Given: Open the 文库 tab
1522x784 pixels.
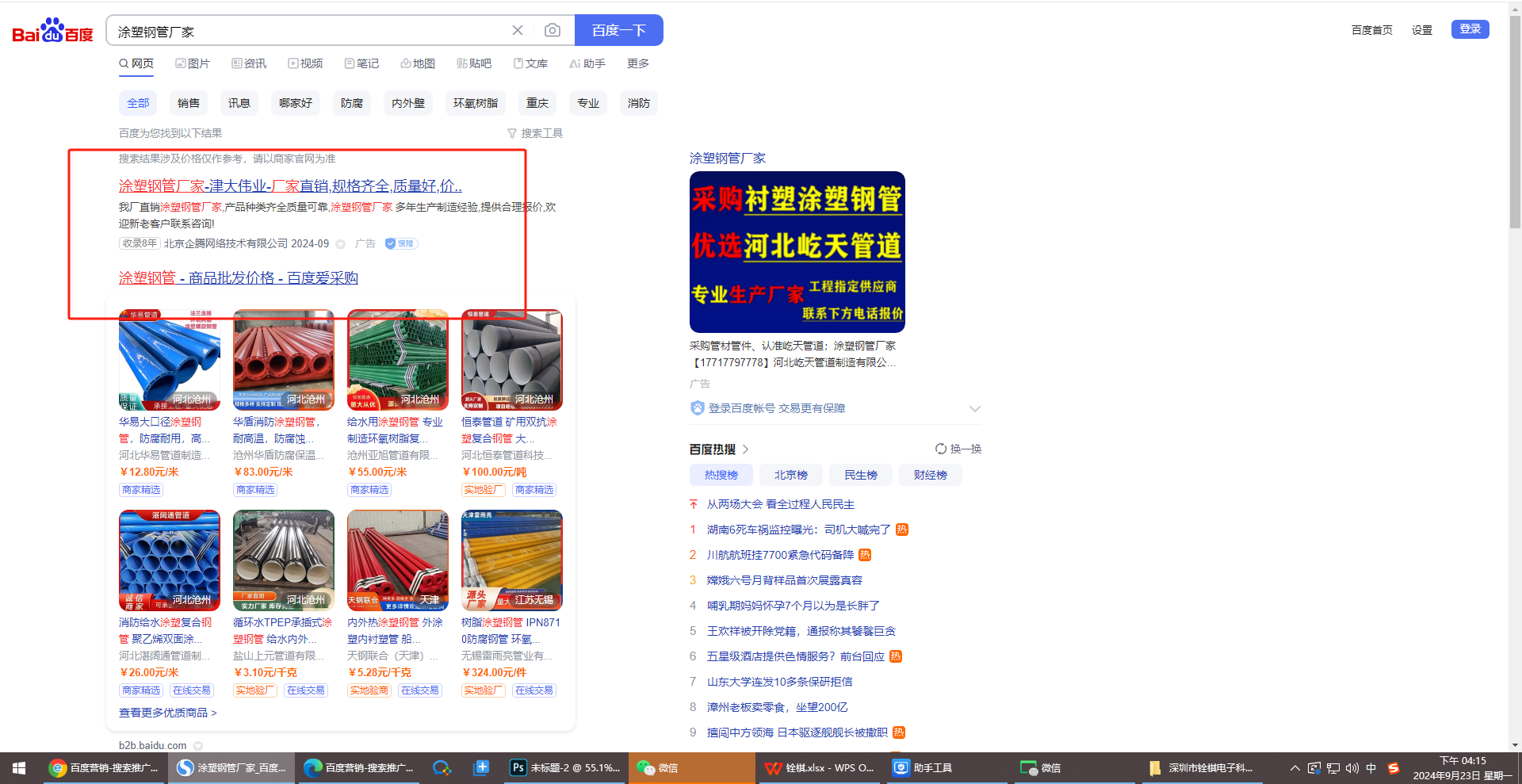Looking at the screenshot, I should pyautogui.click(x=530, y=63).
